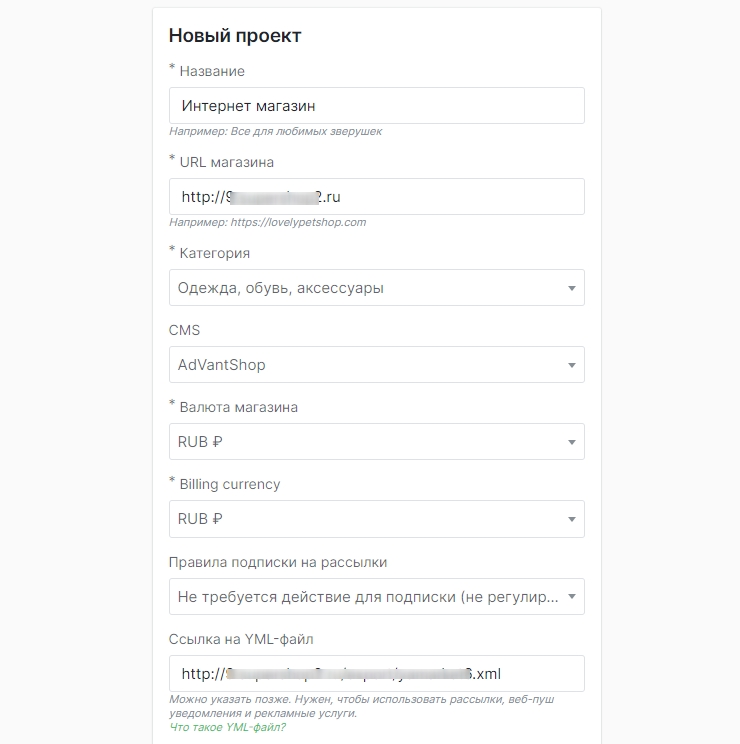Click the 'Billing currency' field label
The image size is (740, 744).
pos(229,484)
